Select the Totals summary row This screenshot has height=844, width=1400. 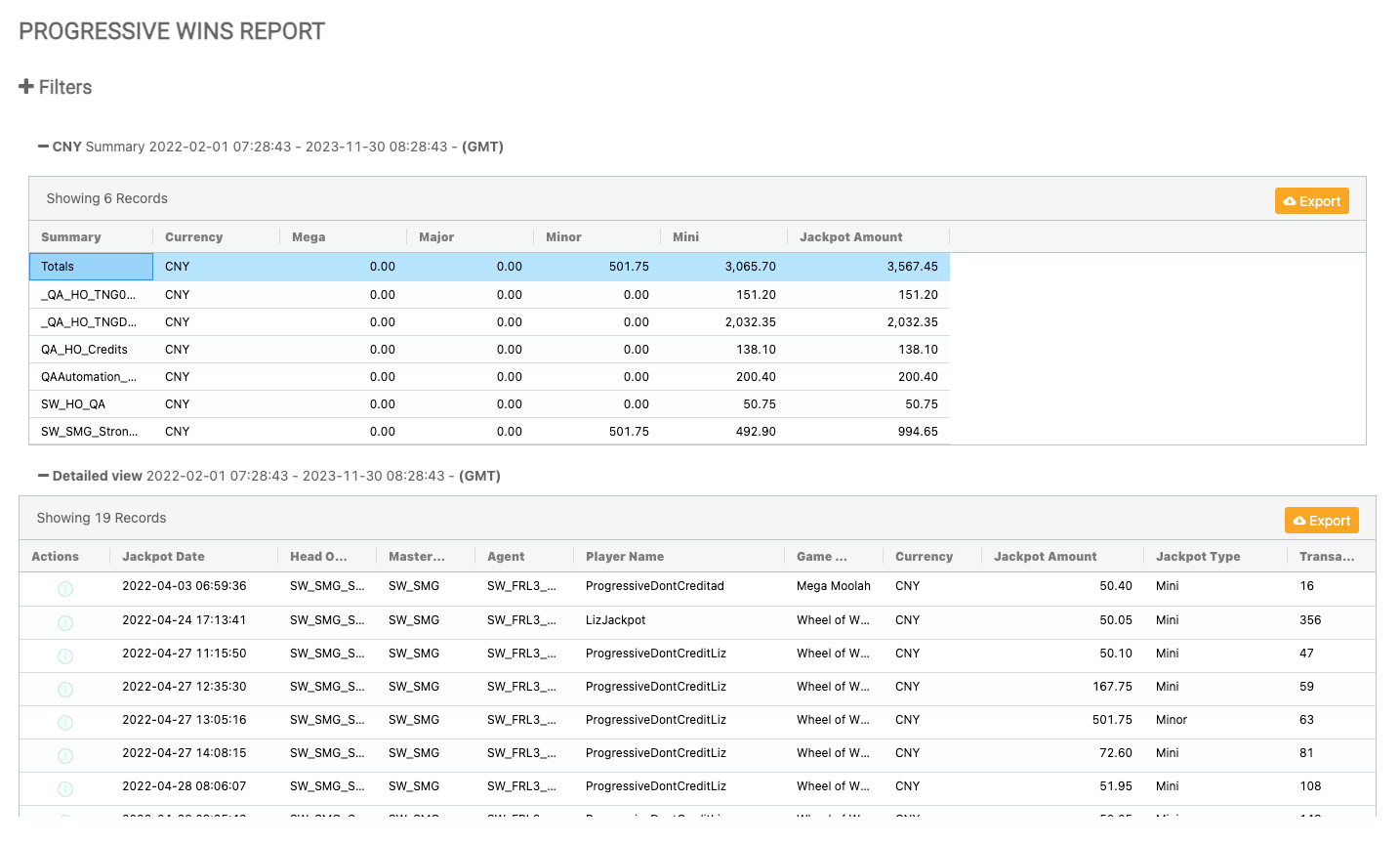(x=91, y=267)
